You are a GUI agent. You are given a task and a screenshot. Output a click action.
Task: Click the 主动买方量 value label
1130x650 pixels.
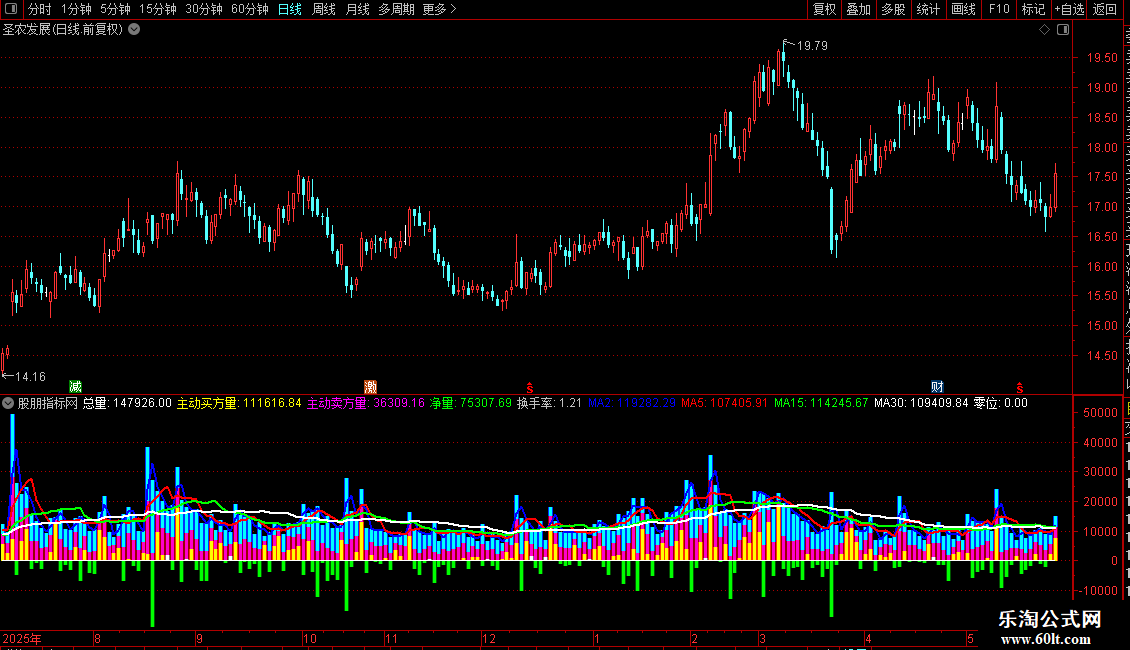pyautogui.click(x=239, y=404)
